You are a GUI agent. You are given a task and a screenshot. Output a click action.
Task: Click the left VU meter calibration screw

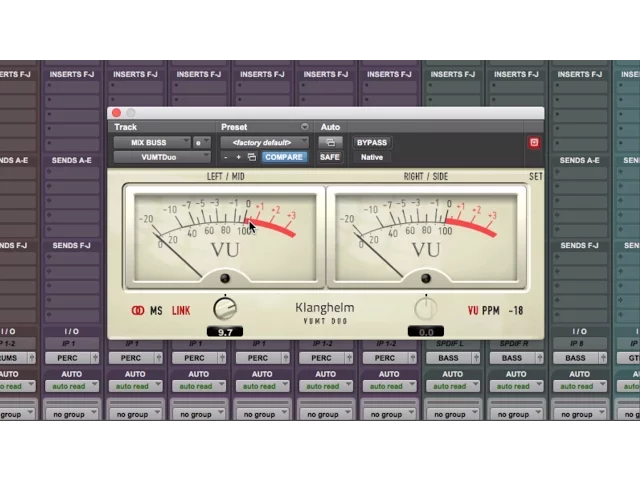[225, 278]
